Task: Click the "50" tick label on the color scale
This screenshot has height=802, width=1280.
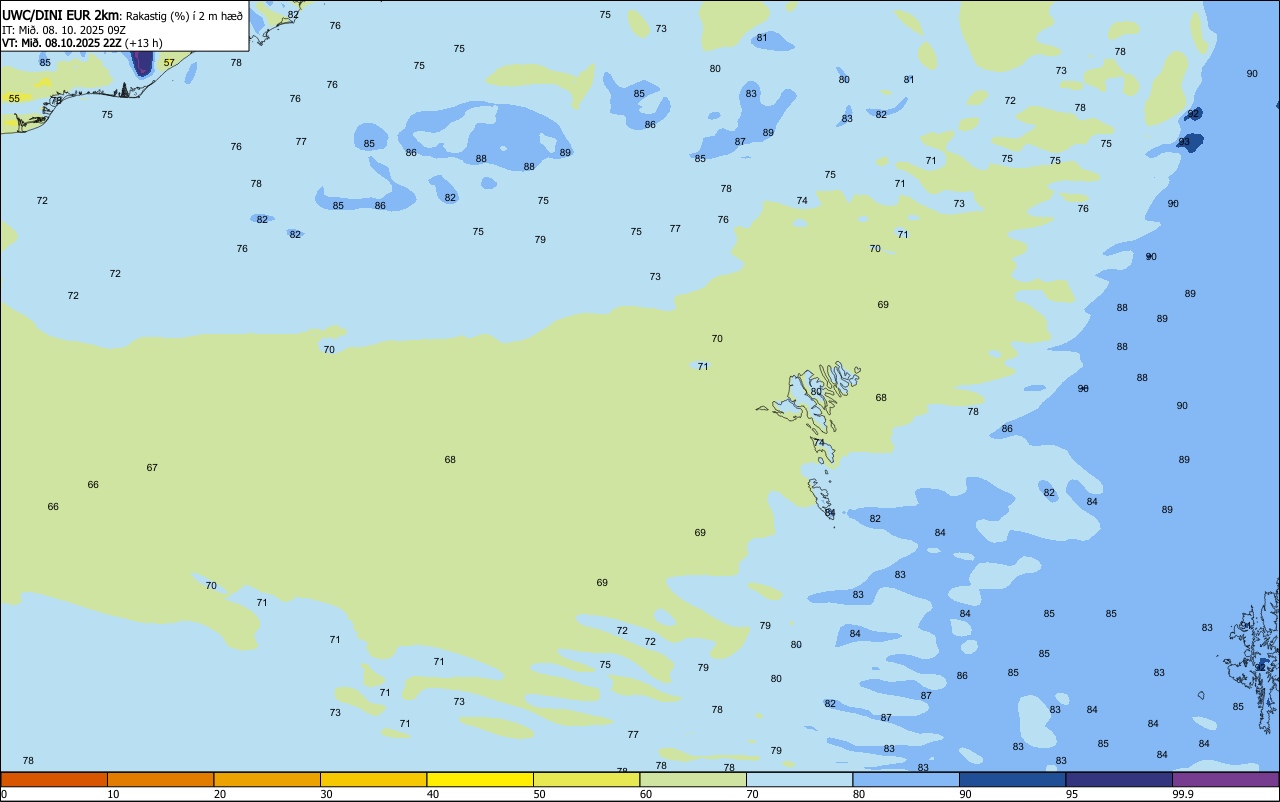Action: pos(540,794)
